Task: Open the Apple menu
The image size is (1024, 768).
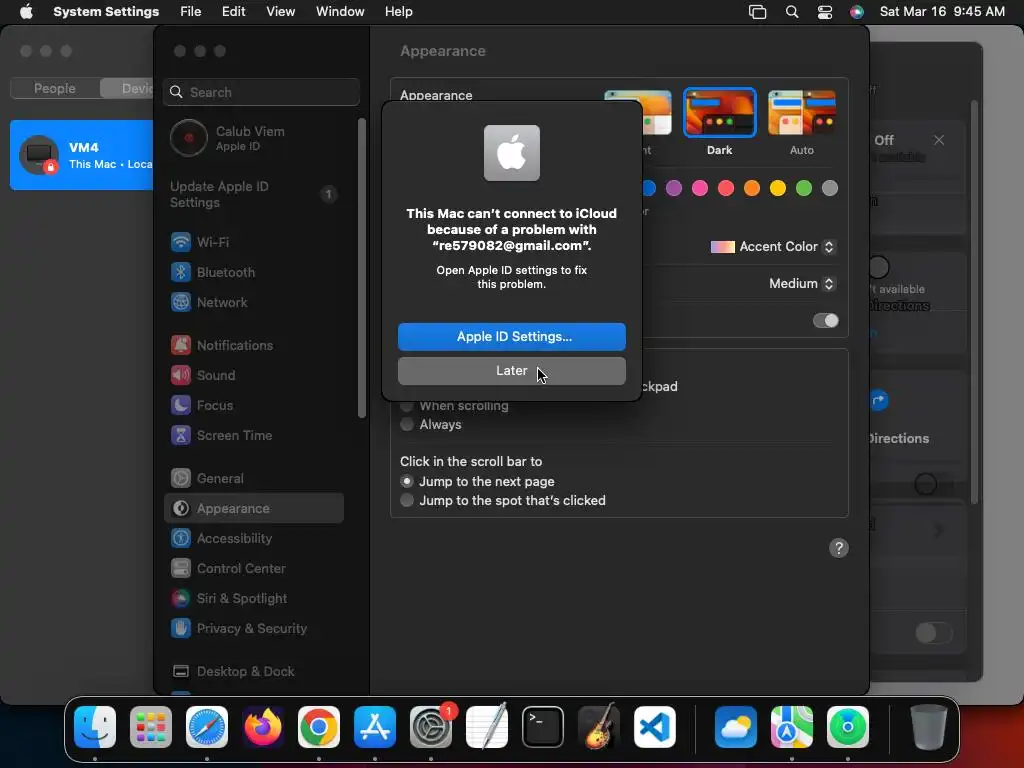Action: point(26,12)
